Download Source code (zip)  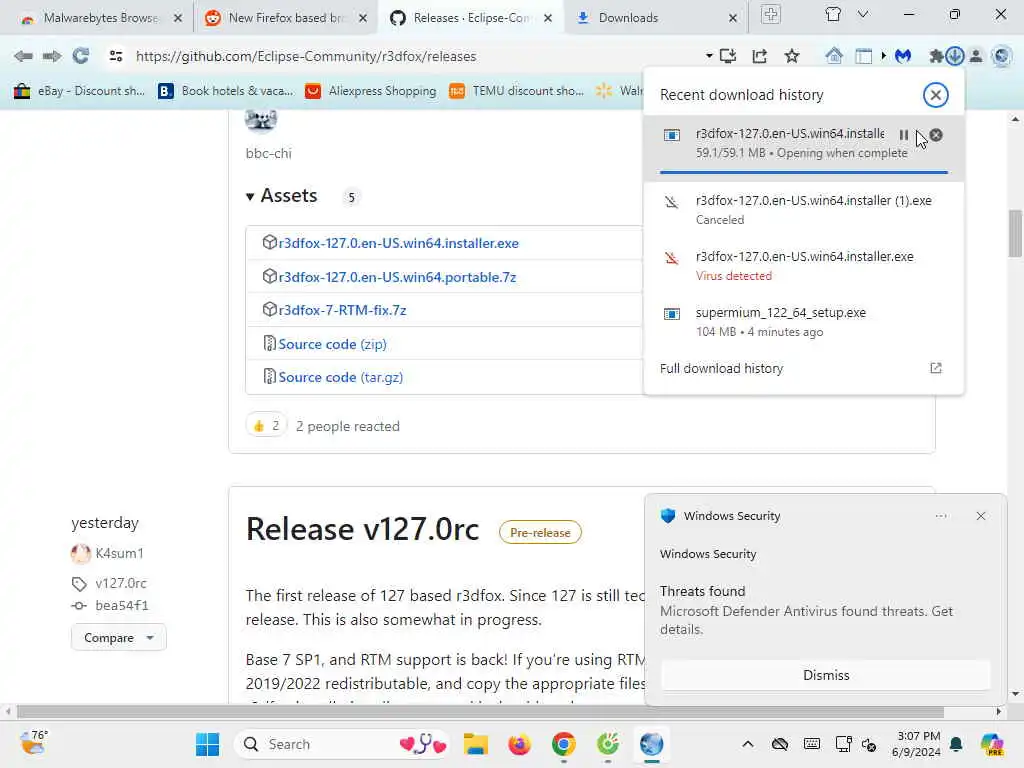pos(332,344)
